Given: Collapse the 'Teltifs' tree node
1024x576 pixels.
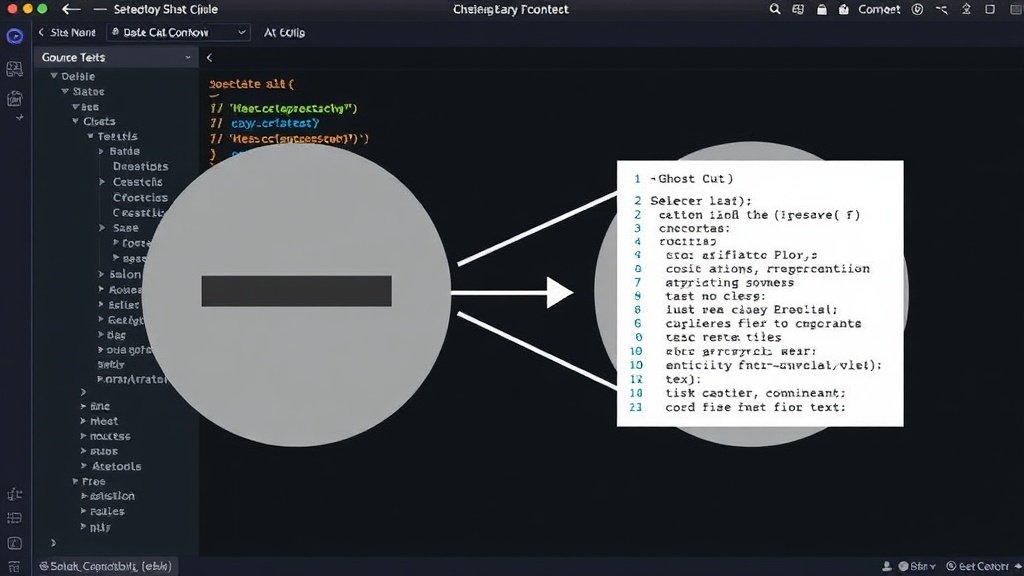Looking at the screenshot, I should tap(90, 136).
